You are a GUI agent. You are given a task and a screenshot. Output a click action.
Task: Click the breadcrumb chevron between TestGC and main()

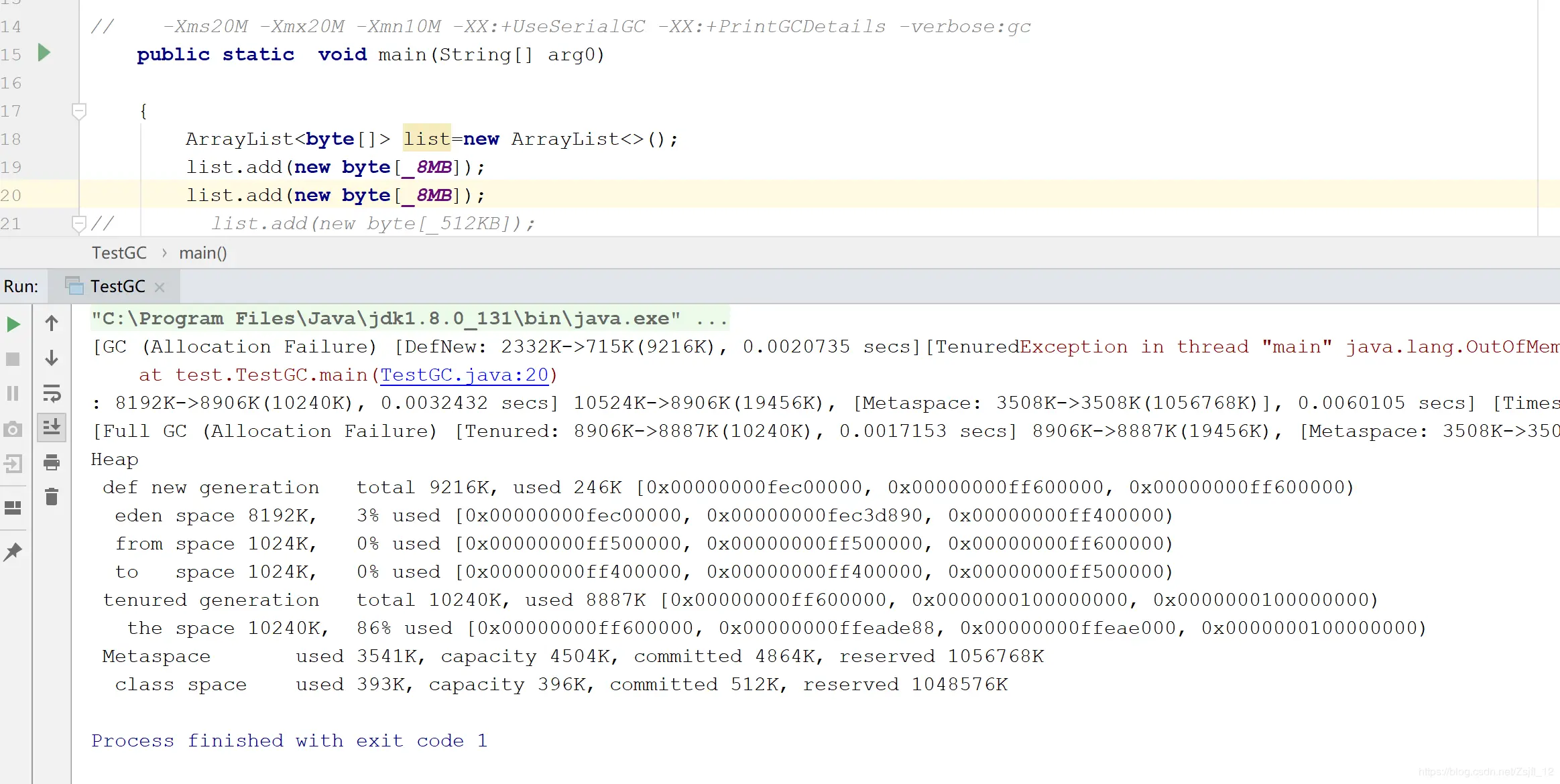pyautogui.click(x=164, y=253)
